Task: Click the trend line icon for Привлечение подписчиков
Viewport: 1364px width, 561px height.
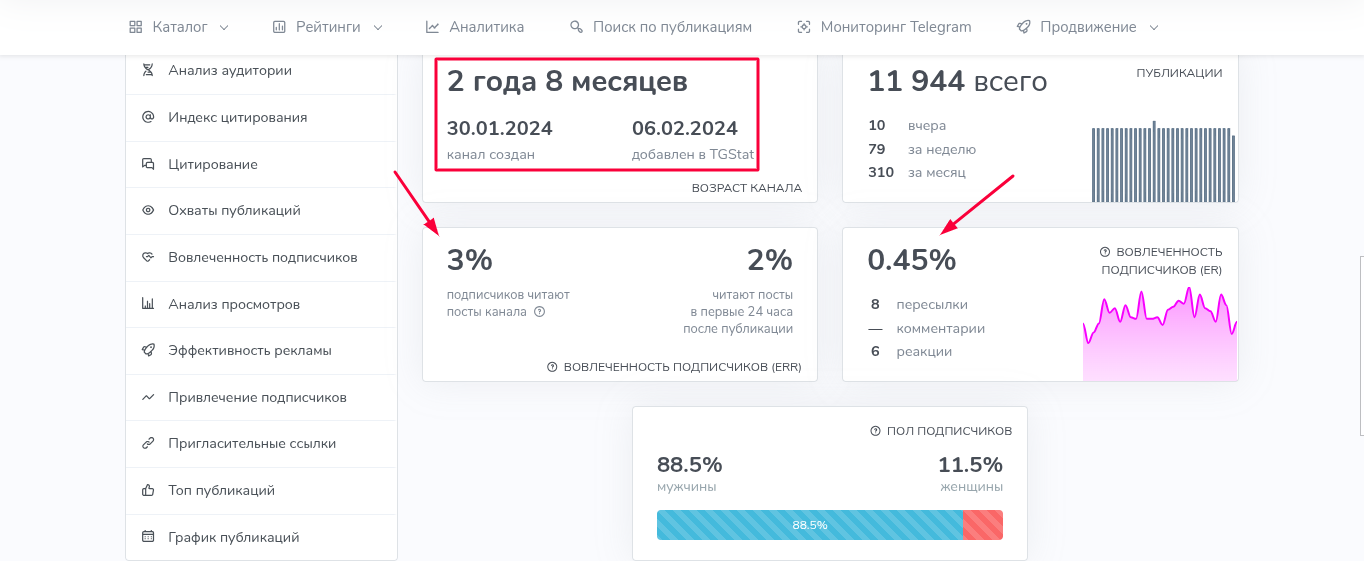Action: pos(148,397)
